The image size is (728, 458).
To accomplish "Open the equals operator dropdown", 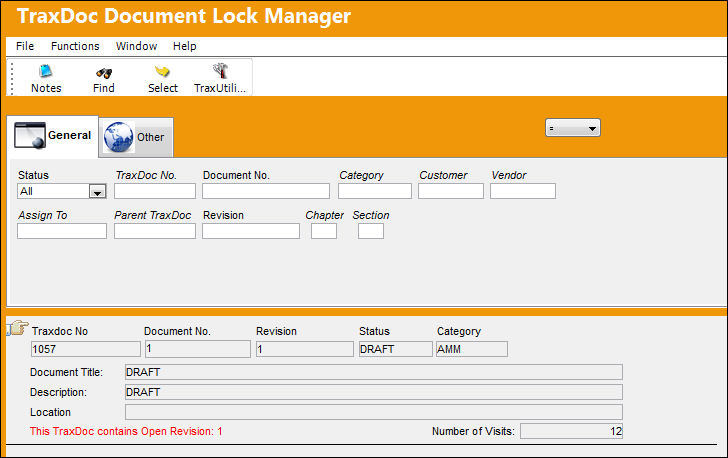I will [x=572, y=128].
